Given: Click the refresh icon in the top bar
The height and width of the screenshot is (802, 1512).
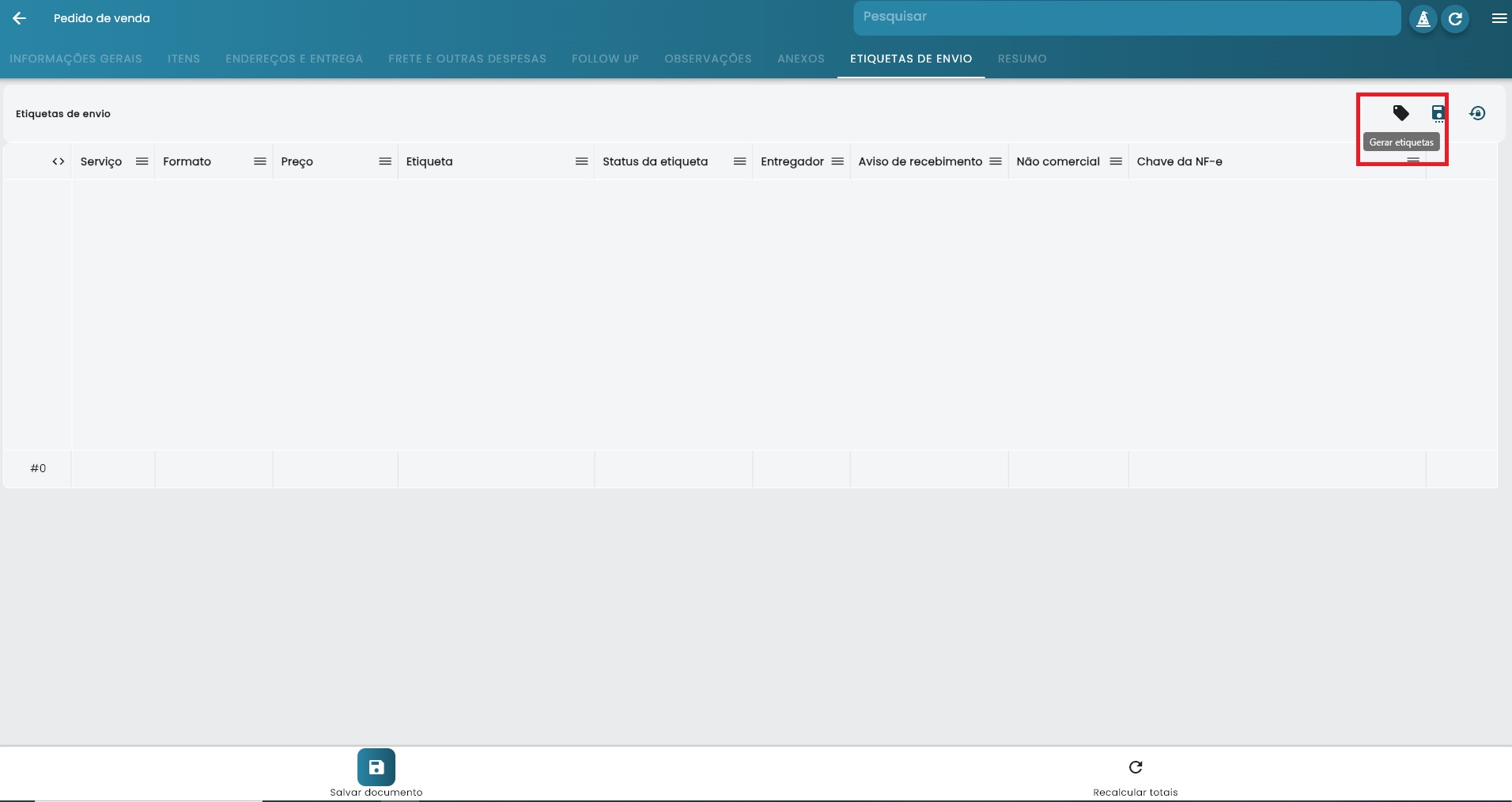Looking at the screenshot, I should (1455, 18).
